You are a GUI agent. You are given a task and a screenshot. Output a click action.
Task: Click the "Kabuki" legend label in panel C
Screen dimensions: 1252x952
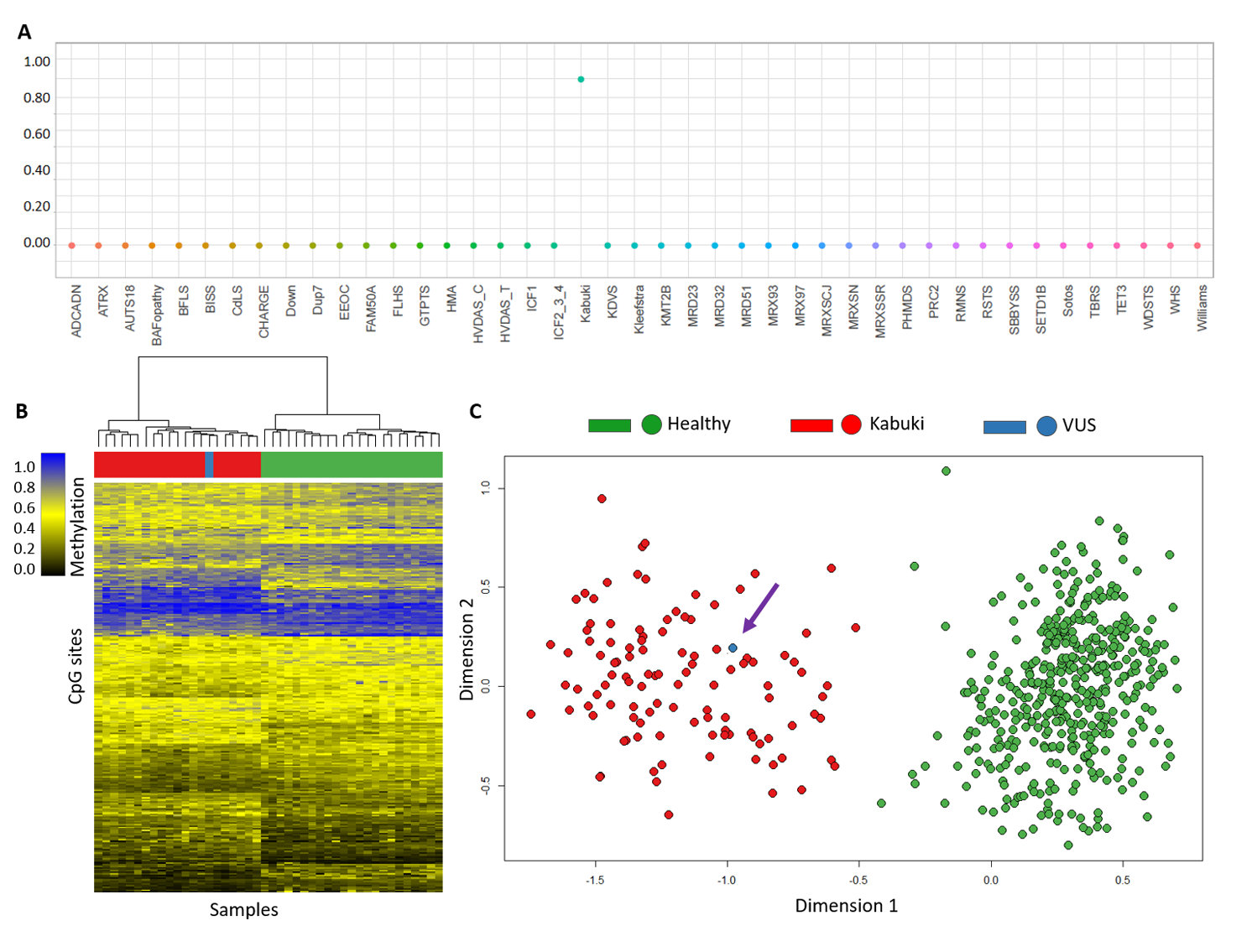(x=897, y=424)
